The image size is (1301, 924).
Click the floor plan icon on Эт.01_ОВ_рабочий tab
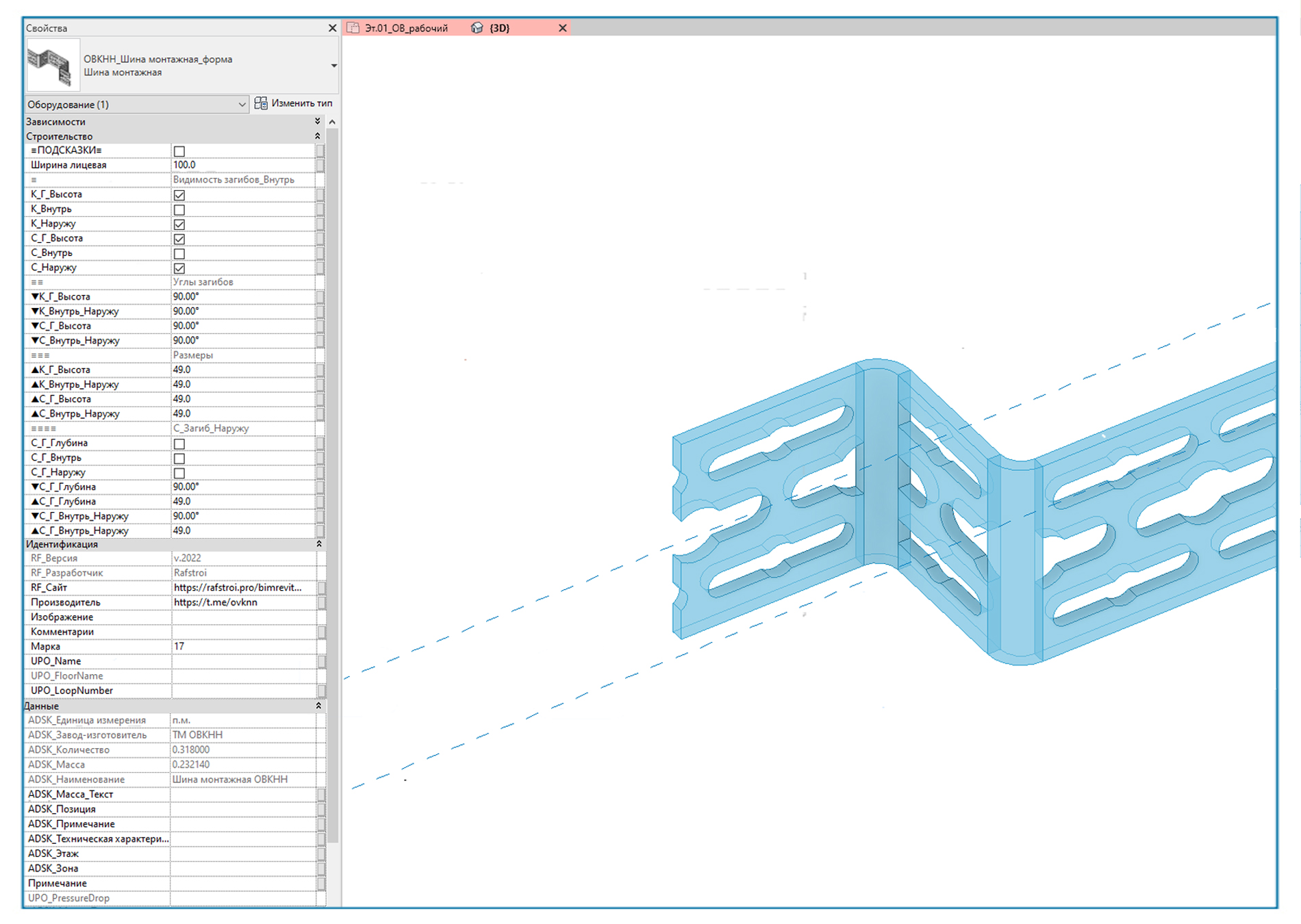coord(353,28)
